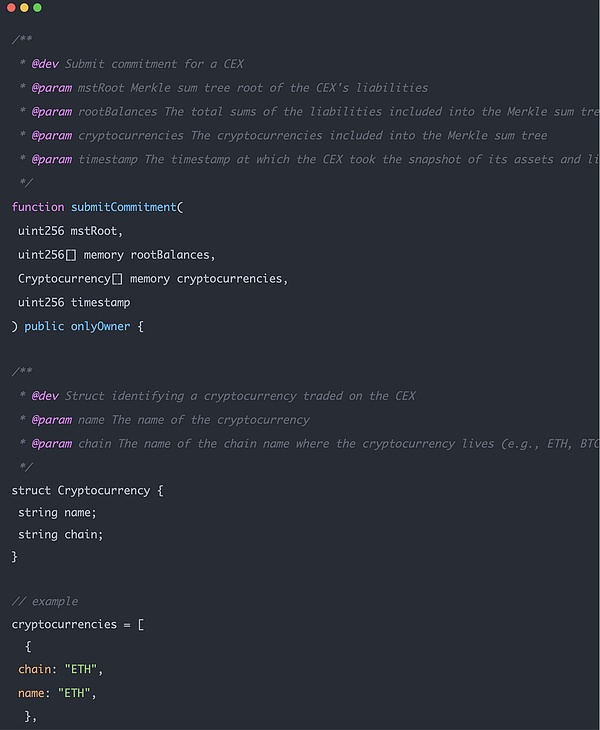Click the onlyOwner modifier keyword
600x730 pixels.
tap(100, 326)
